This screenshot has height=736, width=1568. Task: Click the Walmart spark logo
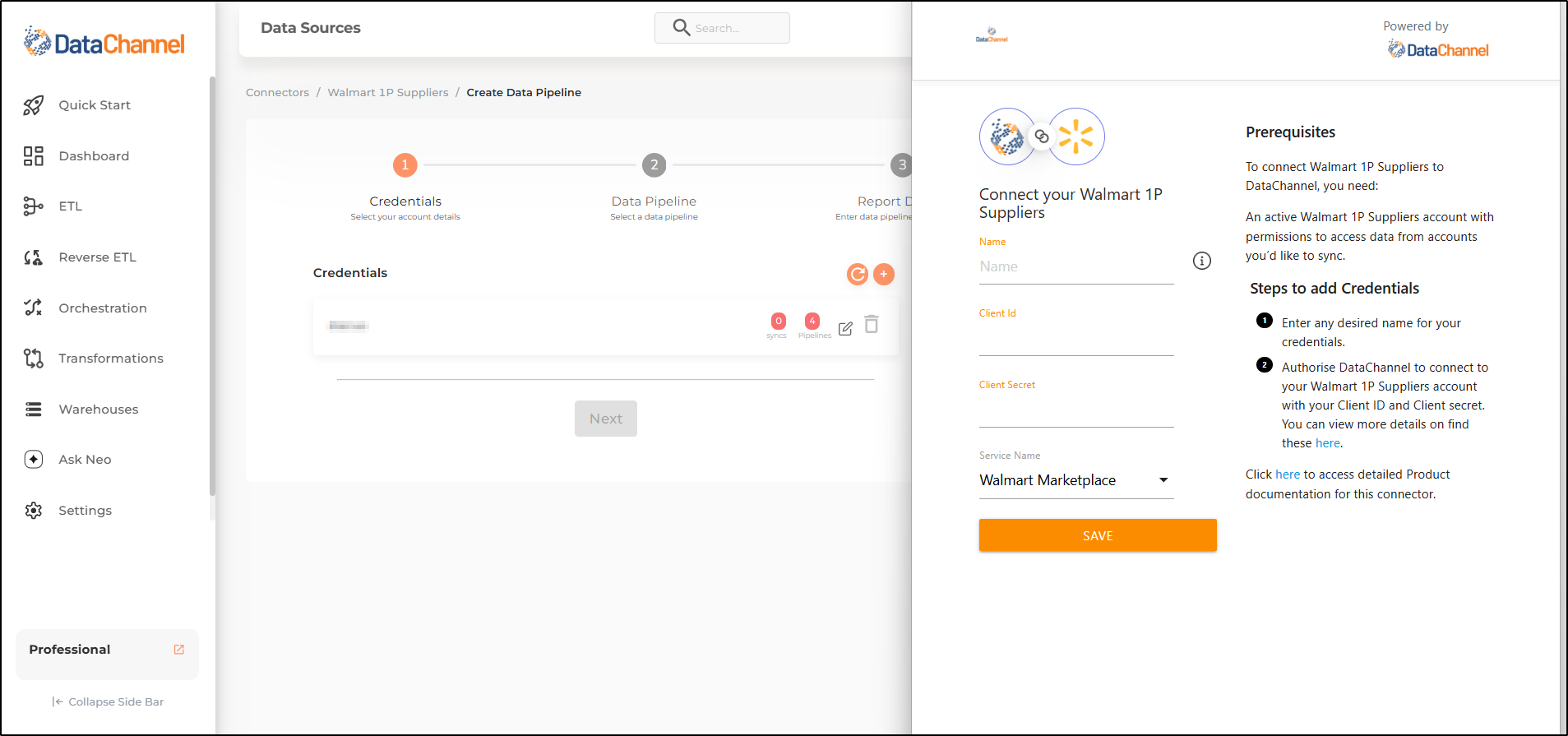(x=1075, y=137)
